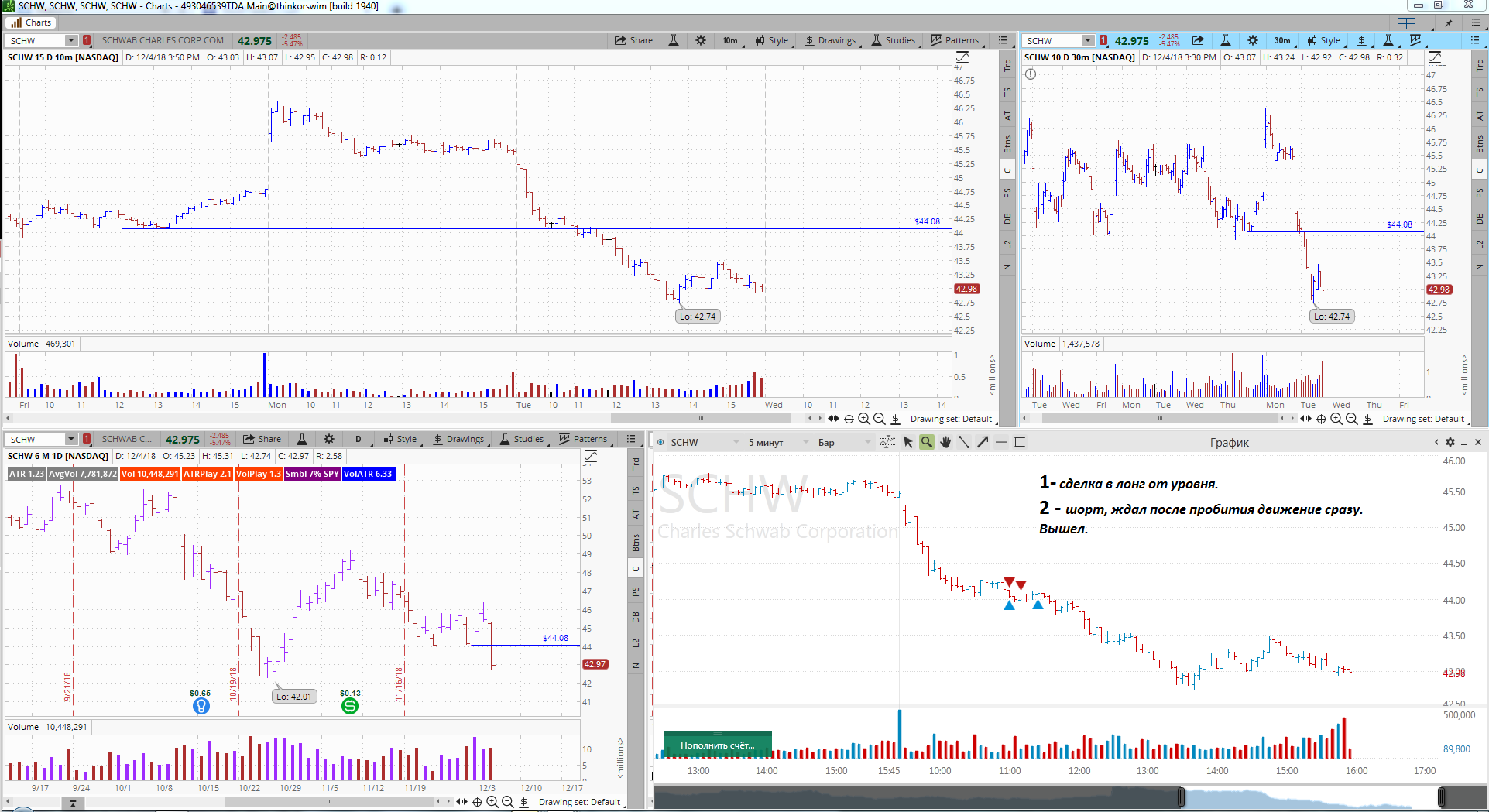
Task: Toggle the Trd side panel on 10m chart
Action: tap(1007, 66)
